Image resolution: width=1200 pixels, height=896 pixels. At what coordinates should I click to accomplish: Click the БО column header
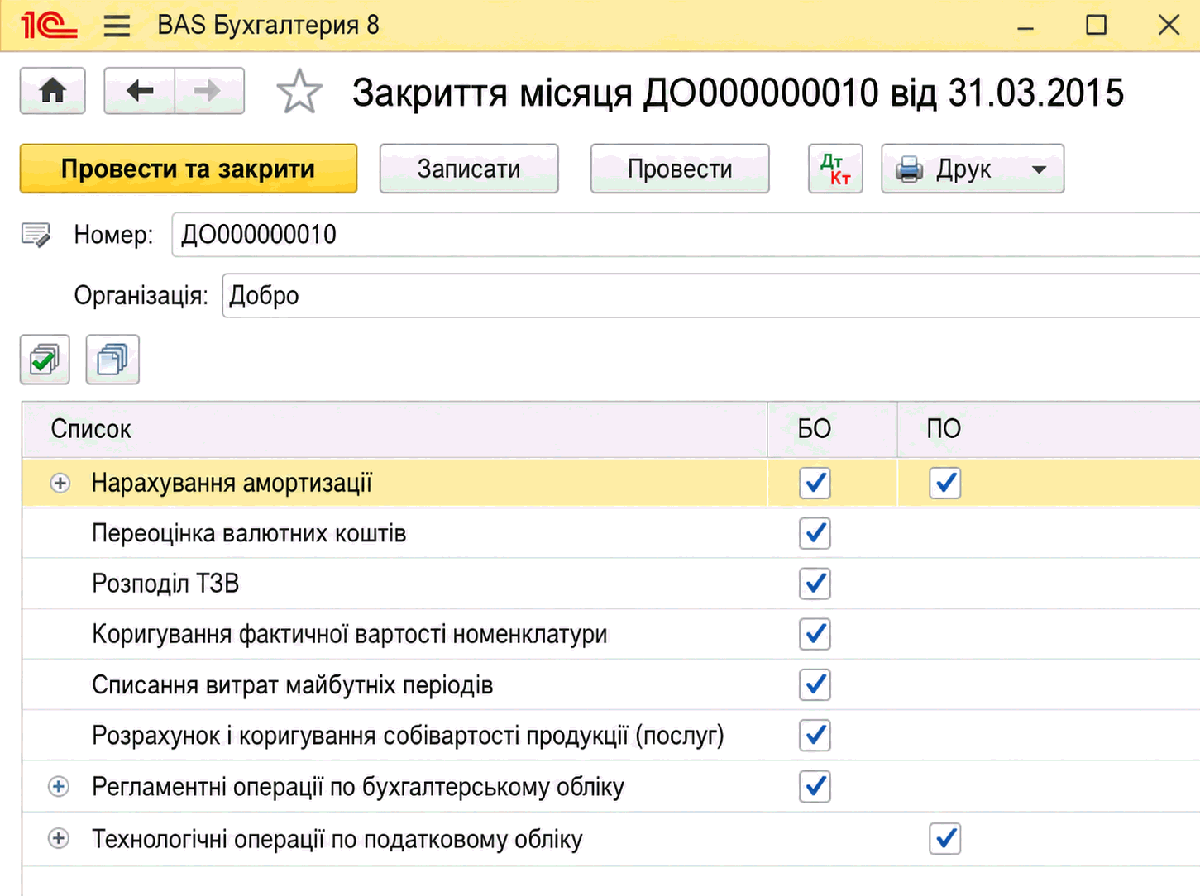tap(832, 430)
